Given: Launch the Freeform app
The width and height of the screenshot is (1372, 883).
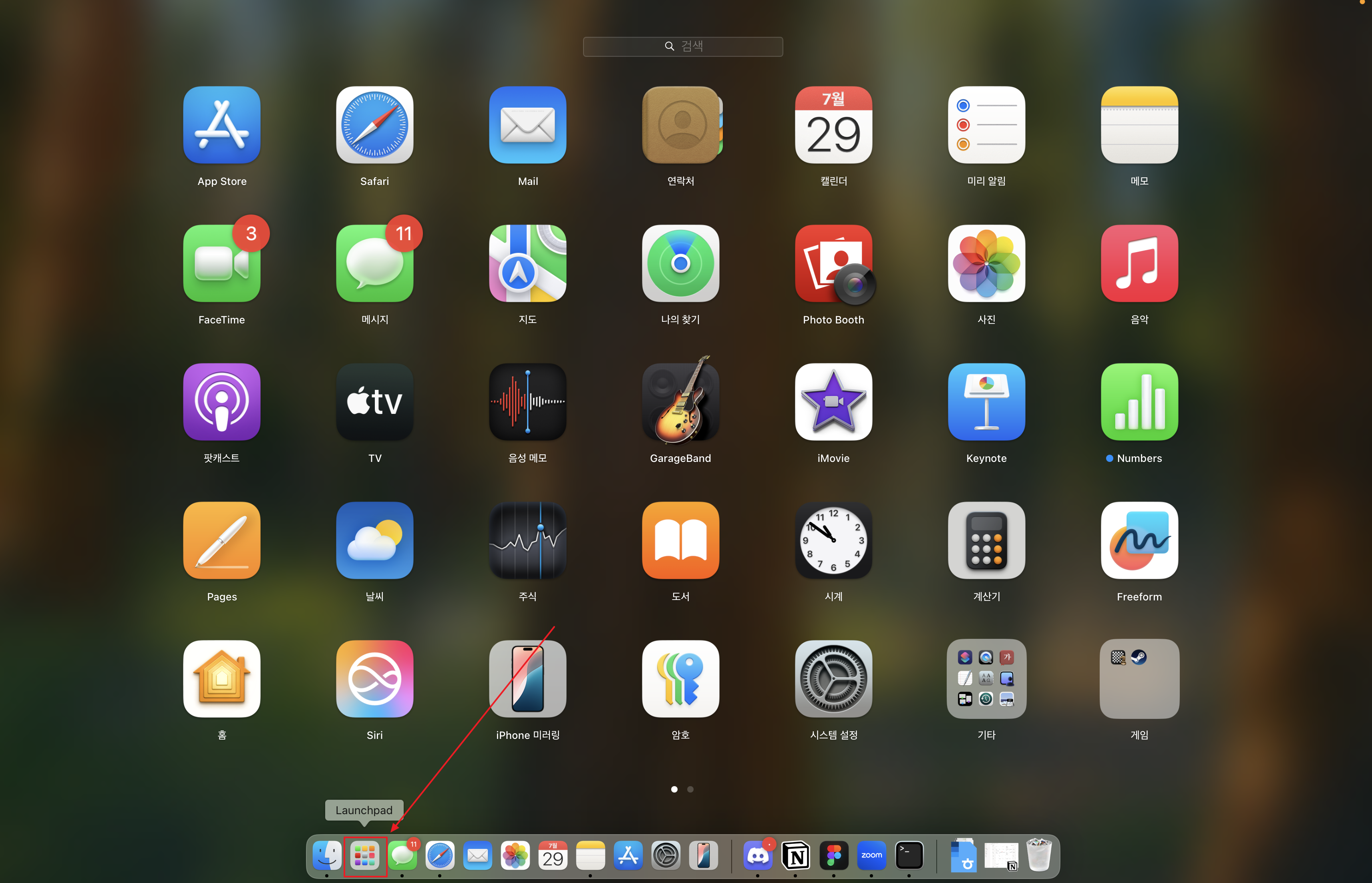Looking at the screenshot, I should click(1139, 540).
